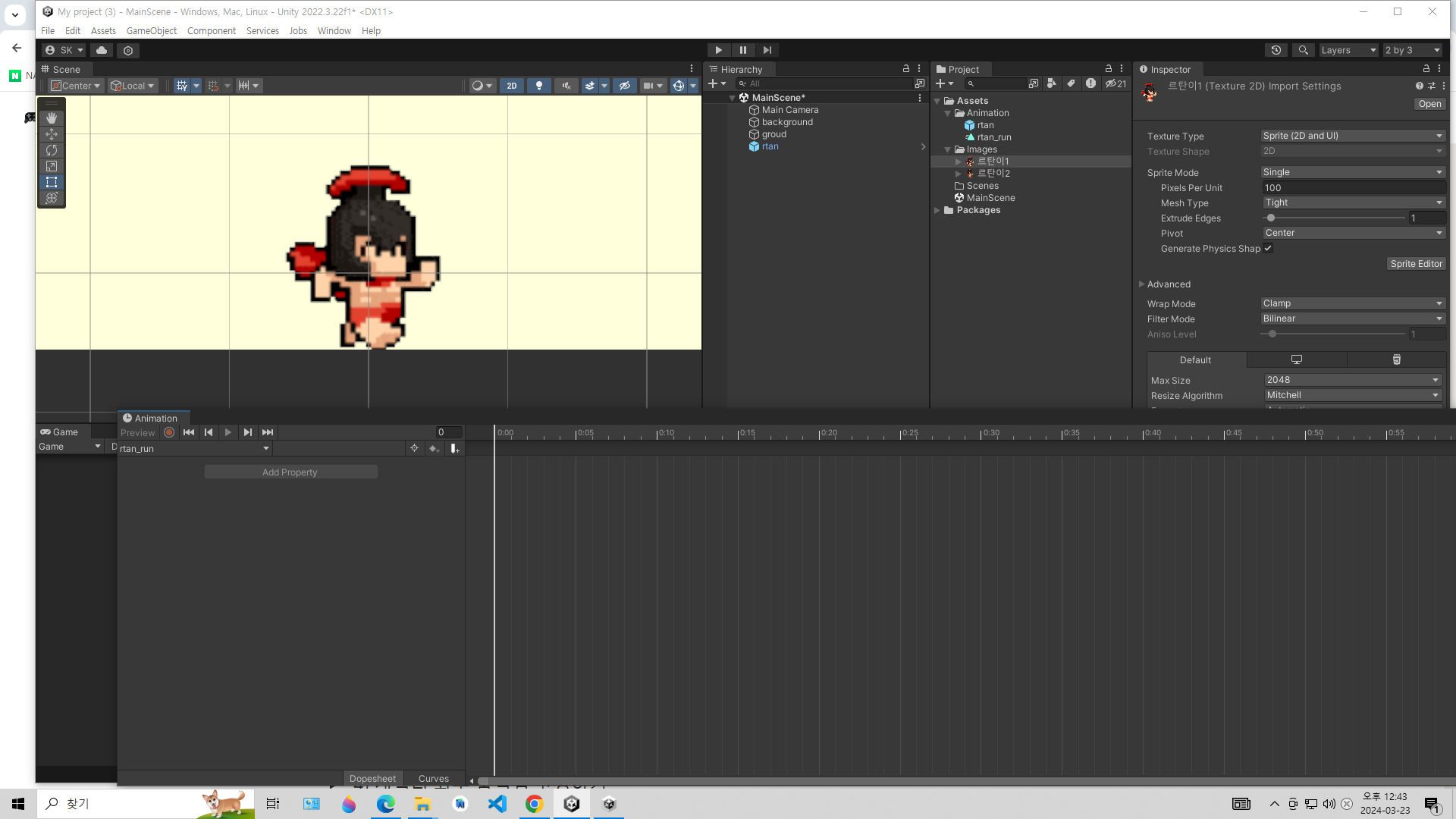Click the Open button in Inspector
Viewport: 1456px width, 819px height.
pos(1429,104)
